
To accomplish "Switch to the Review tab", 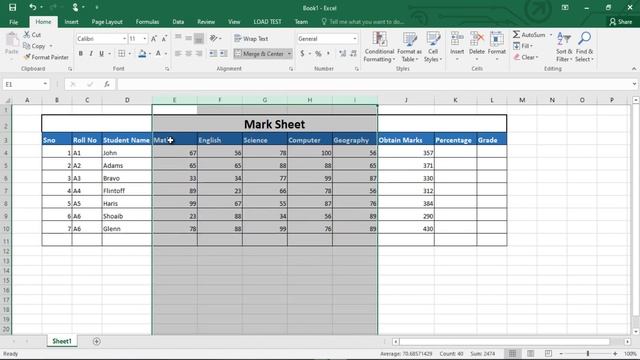I will pyautogui.click(x=206, y=22).
